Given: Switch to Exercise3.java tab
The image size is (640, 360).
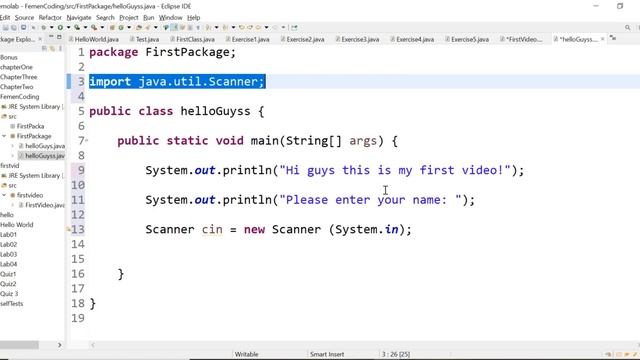Looking at the screenshot, I should 357,39.
